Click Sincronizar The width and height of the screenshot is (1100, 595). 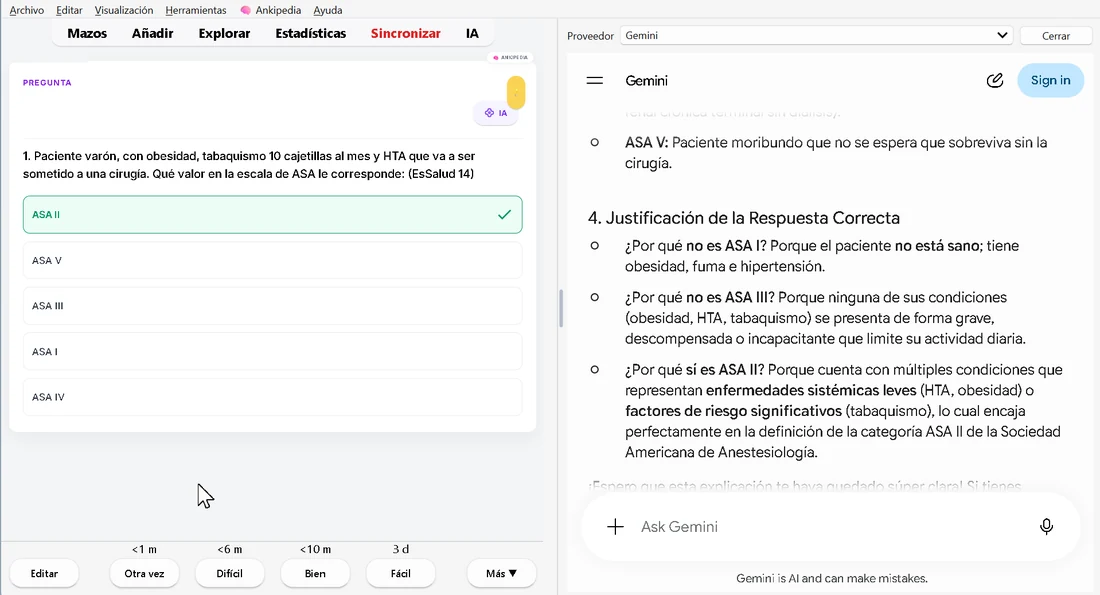tap(405, 33)
